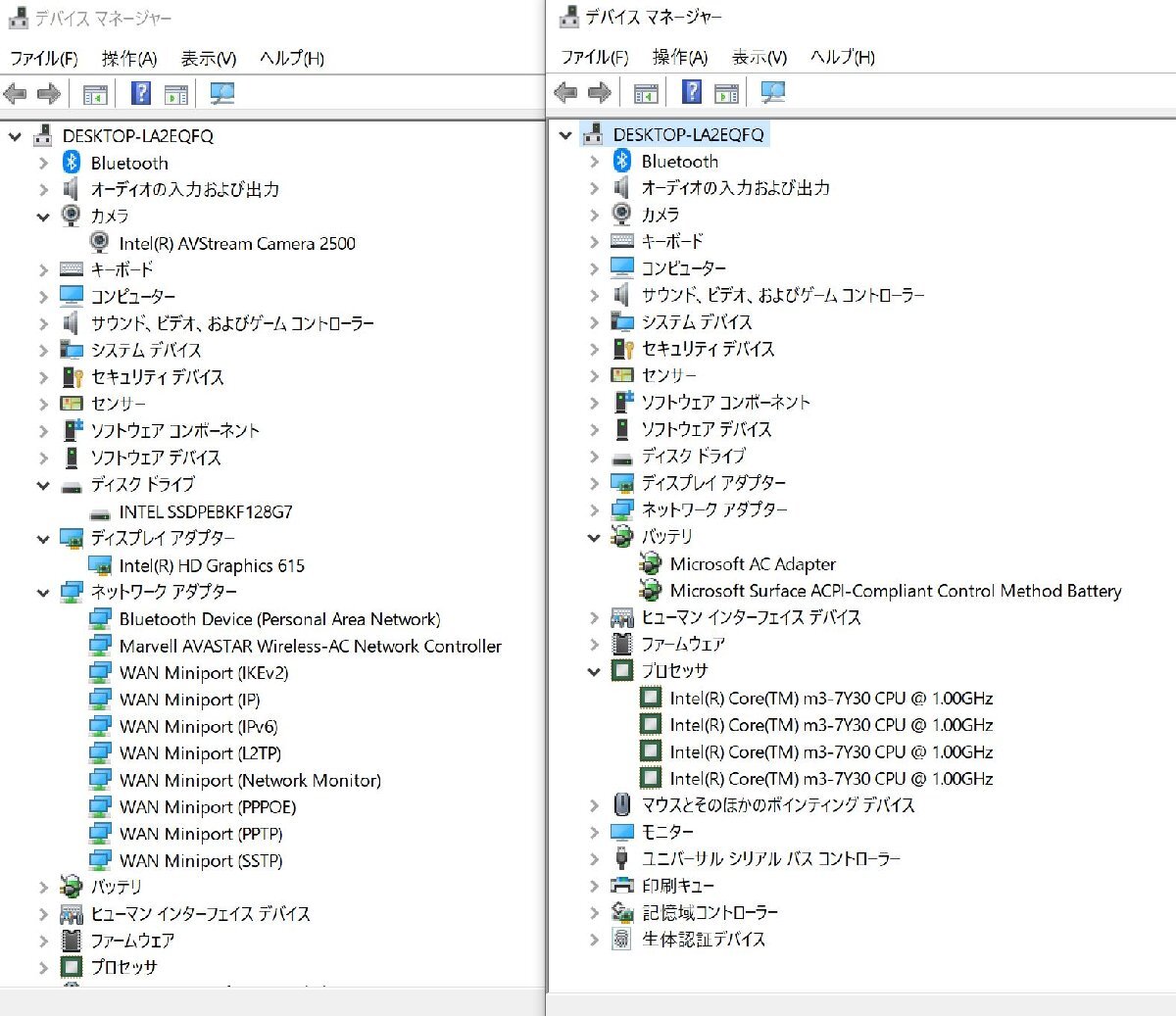
Task: Select DESKTOP-LA2EQFQ root in right window
Action: point(688,134)
